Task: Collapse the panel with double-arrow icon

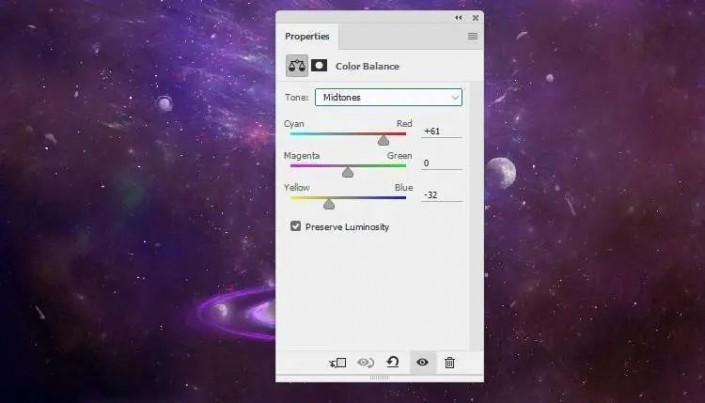Action: pyautogui.click(x=458, y=18)
